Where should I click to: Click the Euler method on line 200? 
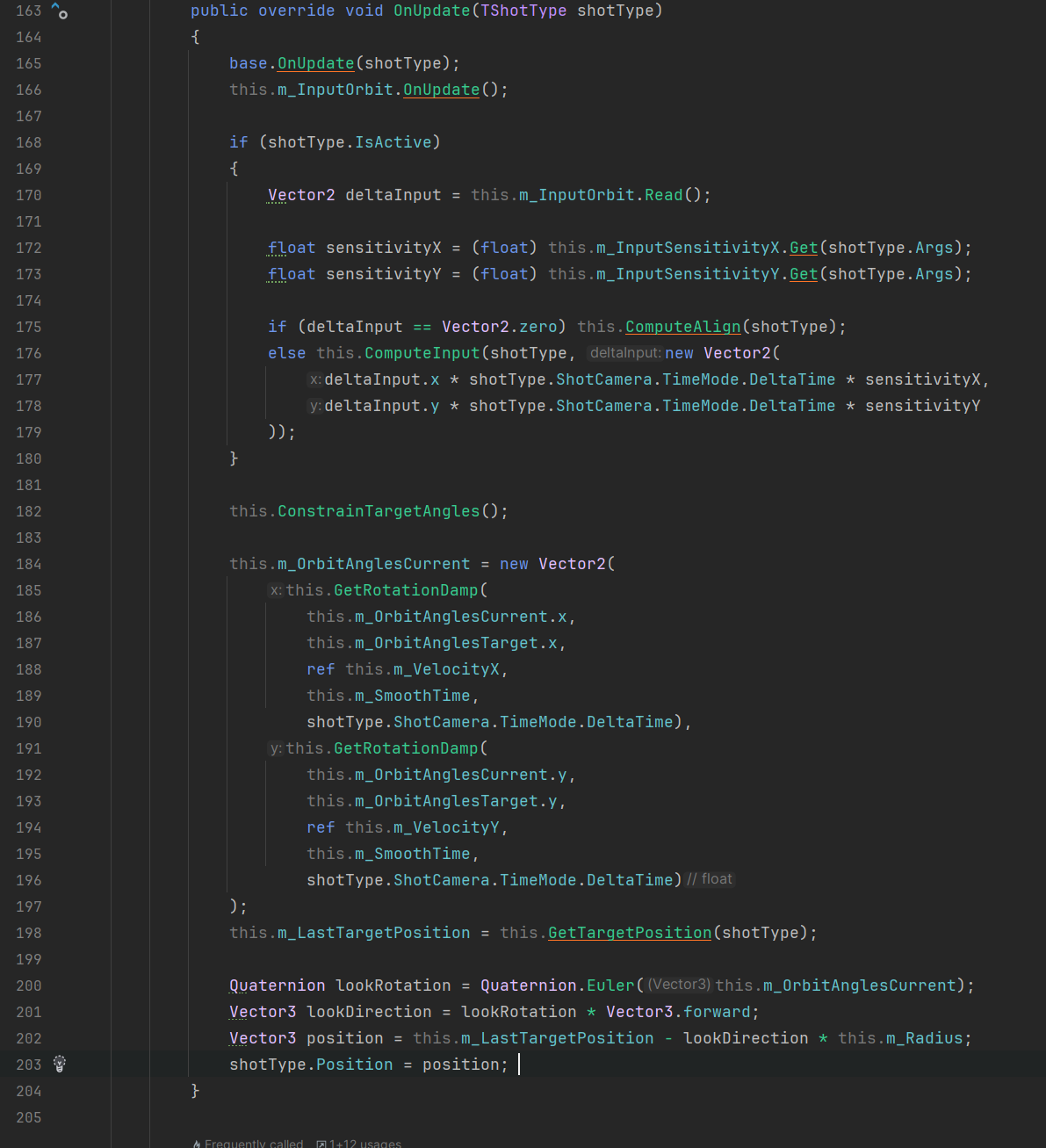click(x=610, y=986)
